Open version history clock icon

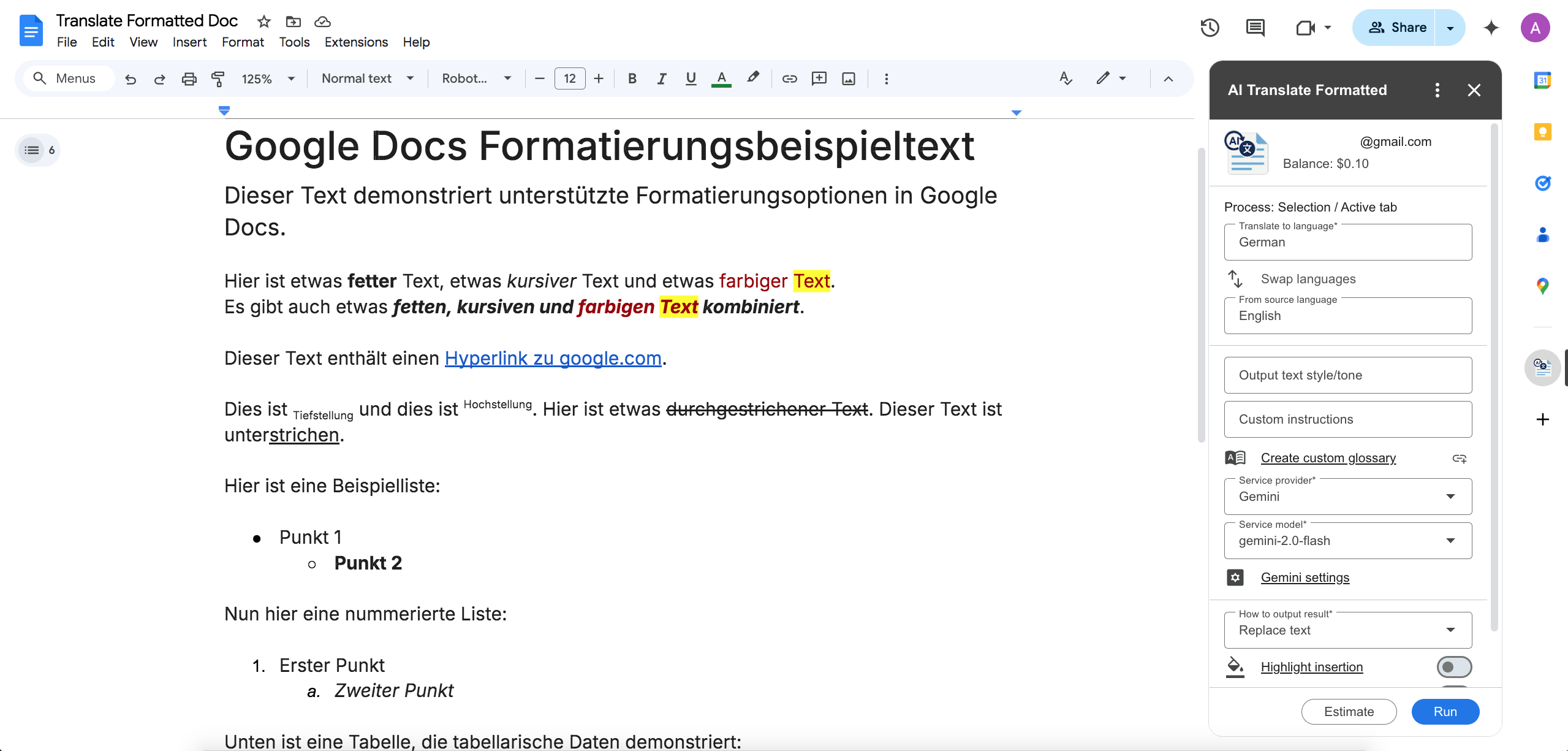[1210, 28]
